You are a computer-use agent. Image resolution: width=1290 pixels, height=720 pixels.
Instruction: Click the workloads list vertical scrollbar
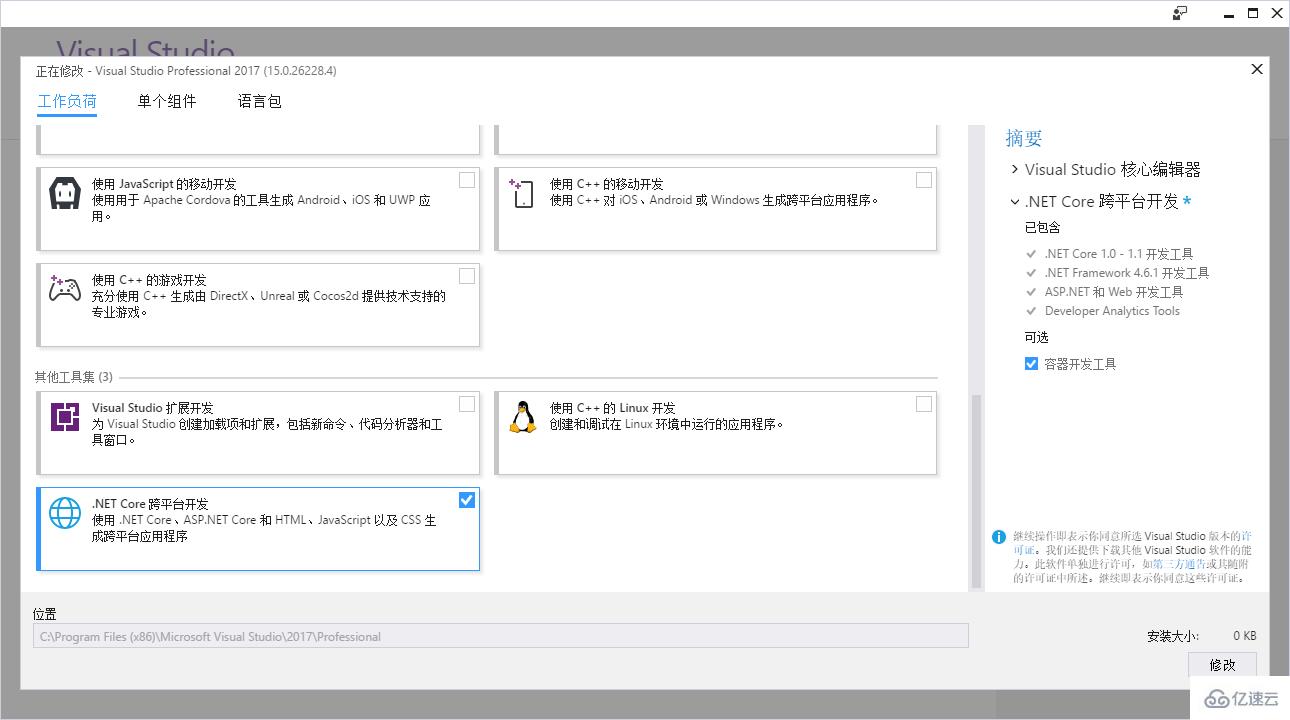click(977, 490)
